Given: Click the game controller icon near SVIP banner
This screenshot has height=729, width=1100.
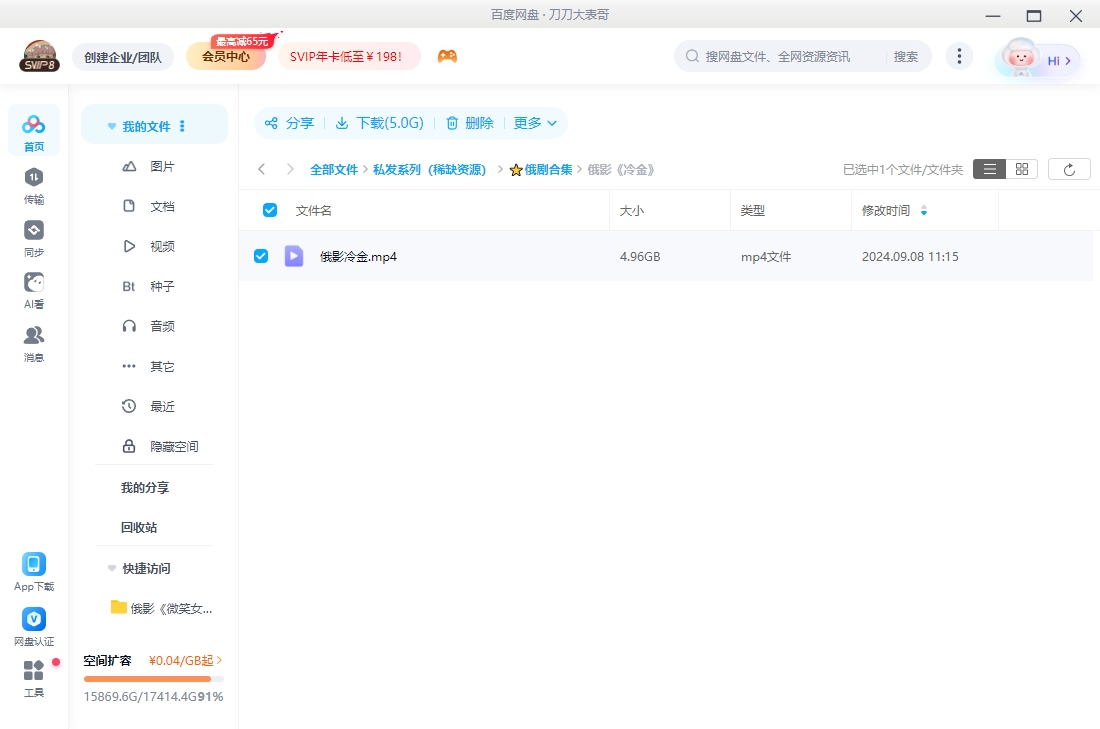Looking at the screenshot, I should coord(447,56).
